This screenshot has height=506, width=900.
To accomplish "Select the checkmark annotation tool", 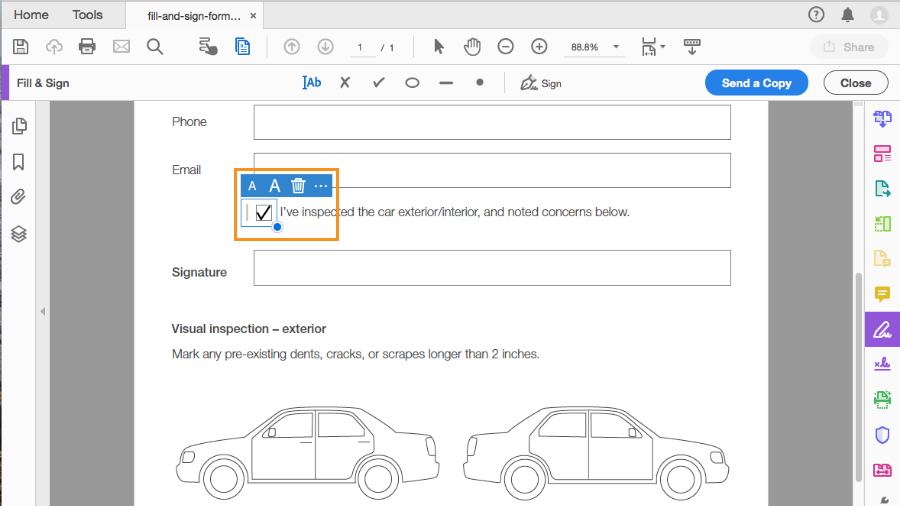I will coord(378,83).
